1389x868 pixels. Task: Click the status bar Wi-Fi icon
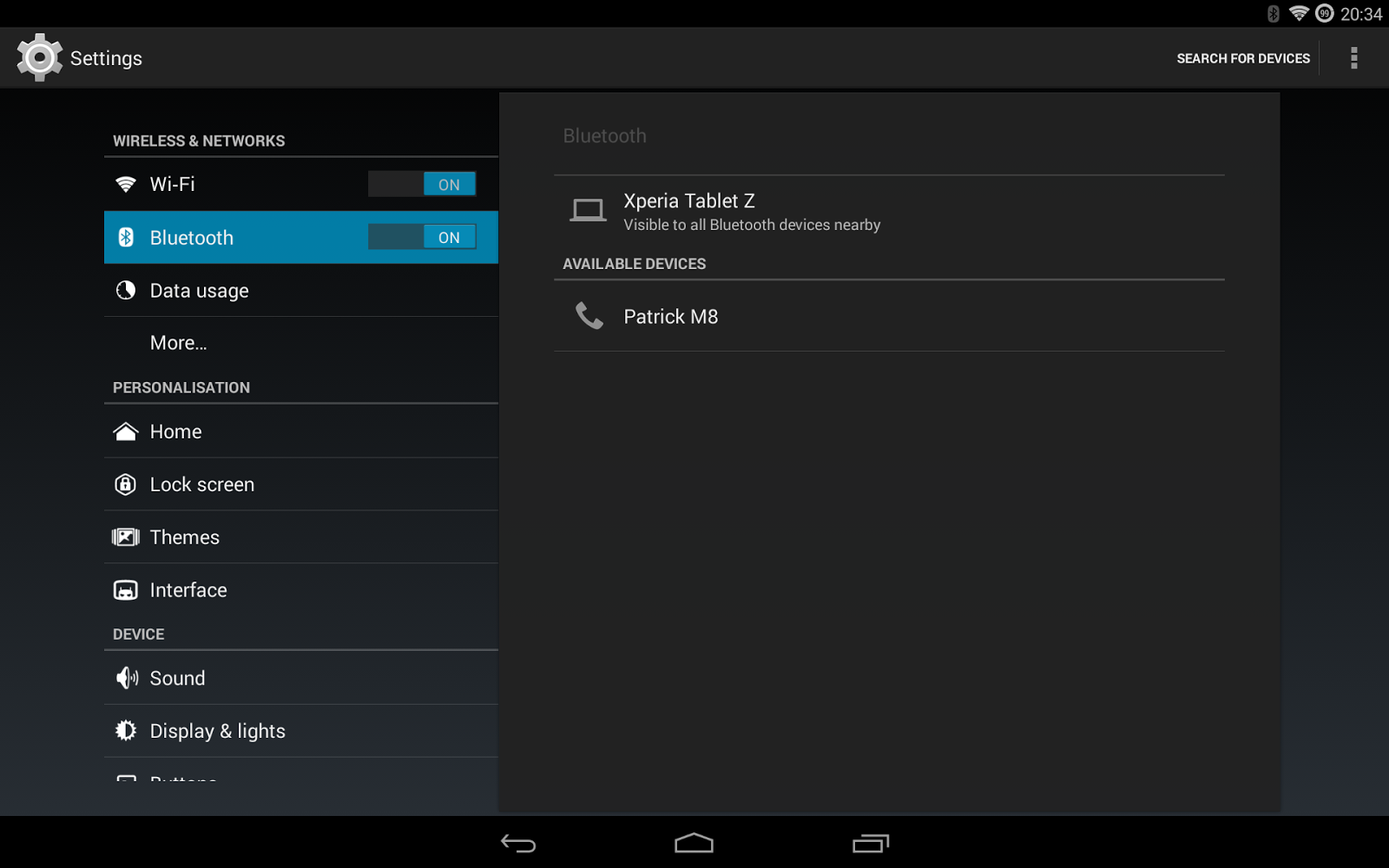pos(1299,13)
